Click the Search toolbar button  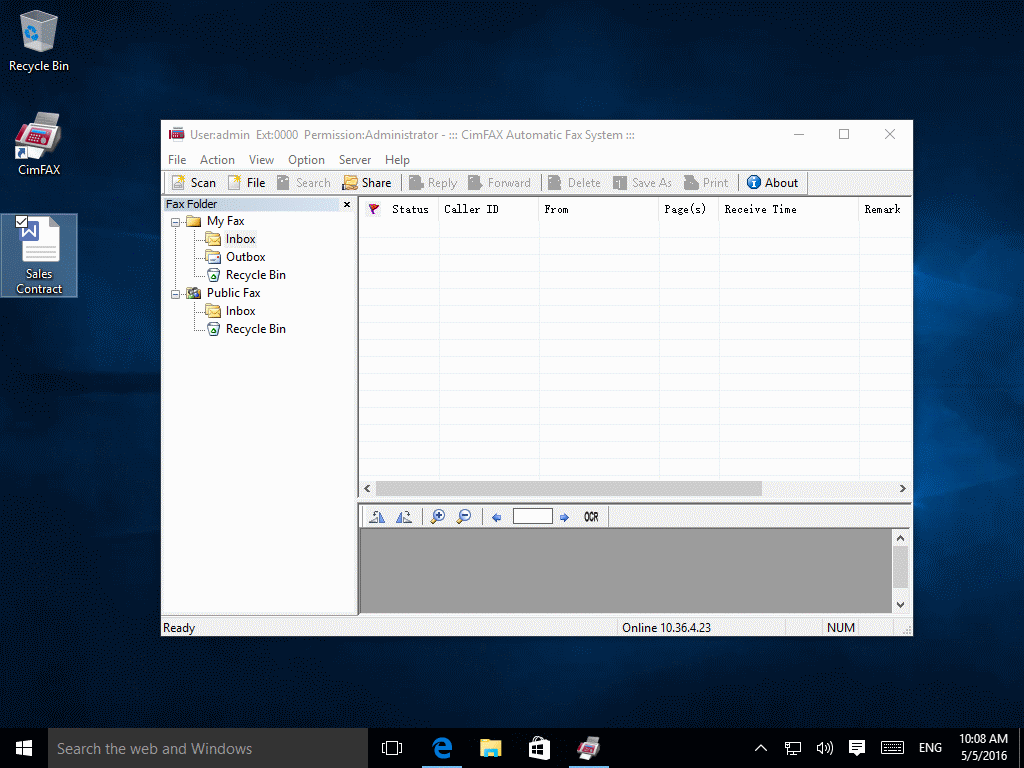(x=304, y=183)
